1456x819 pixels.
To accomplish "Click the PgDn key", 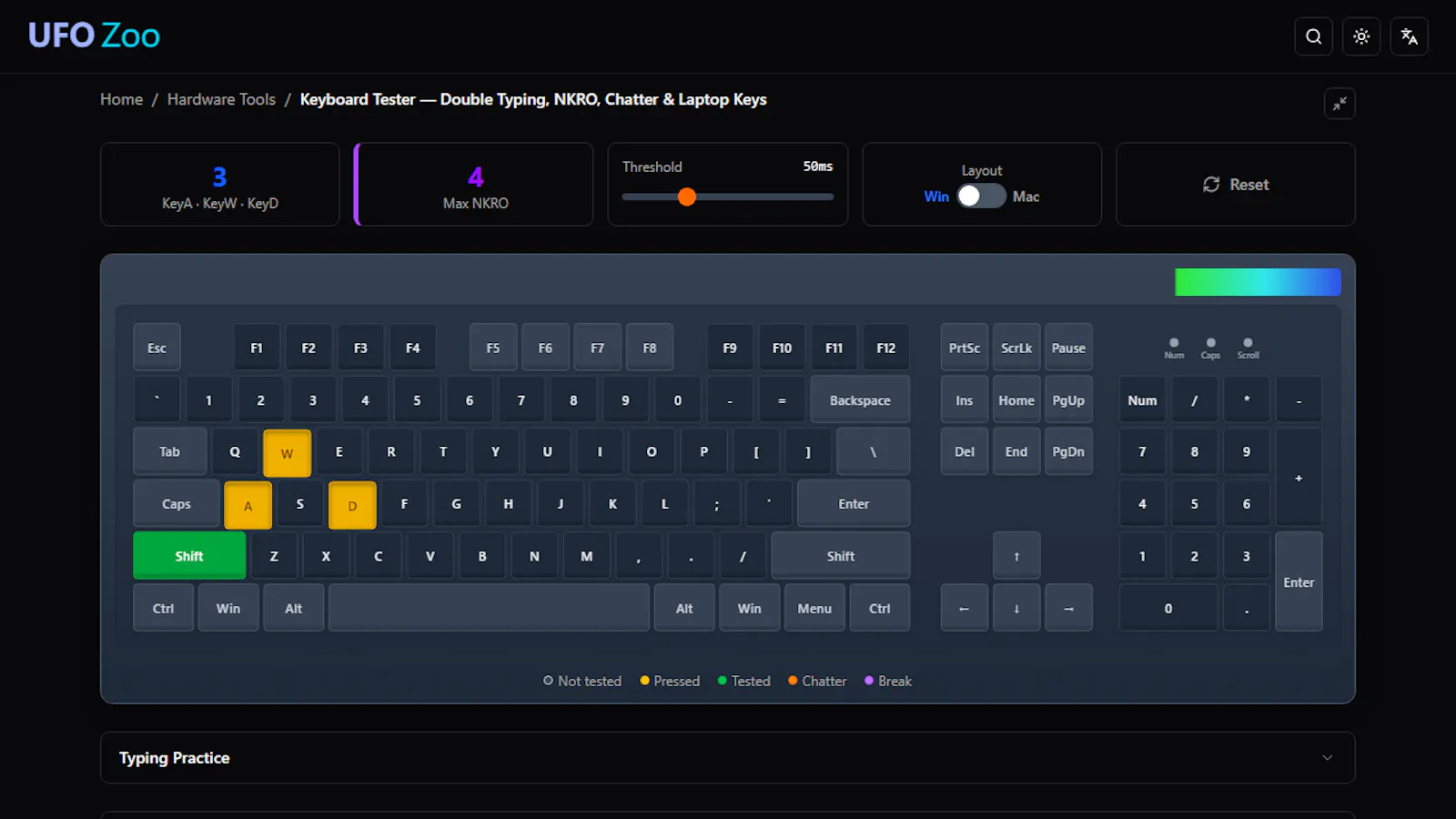I will [x=1068, y=451].
